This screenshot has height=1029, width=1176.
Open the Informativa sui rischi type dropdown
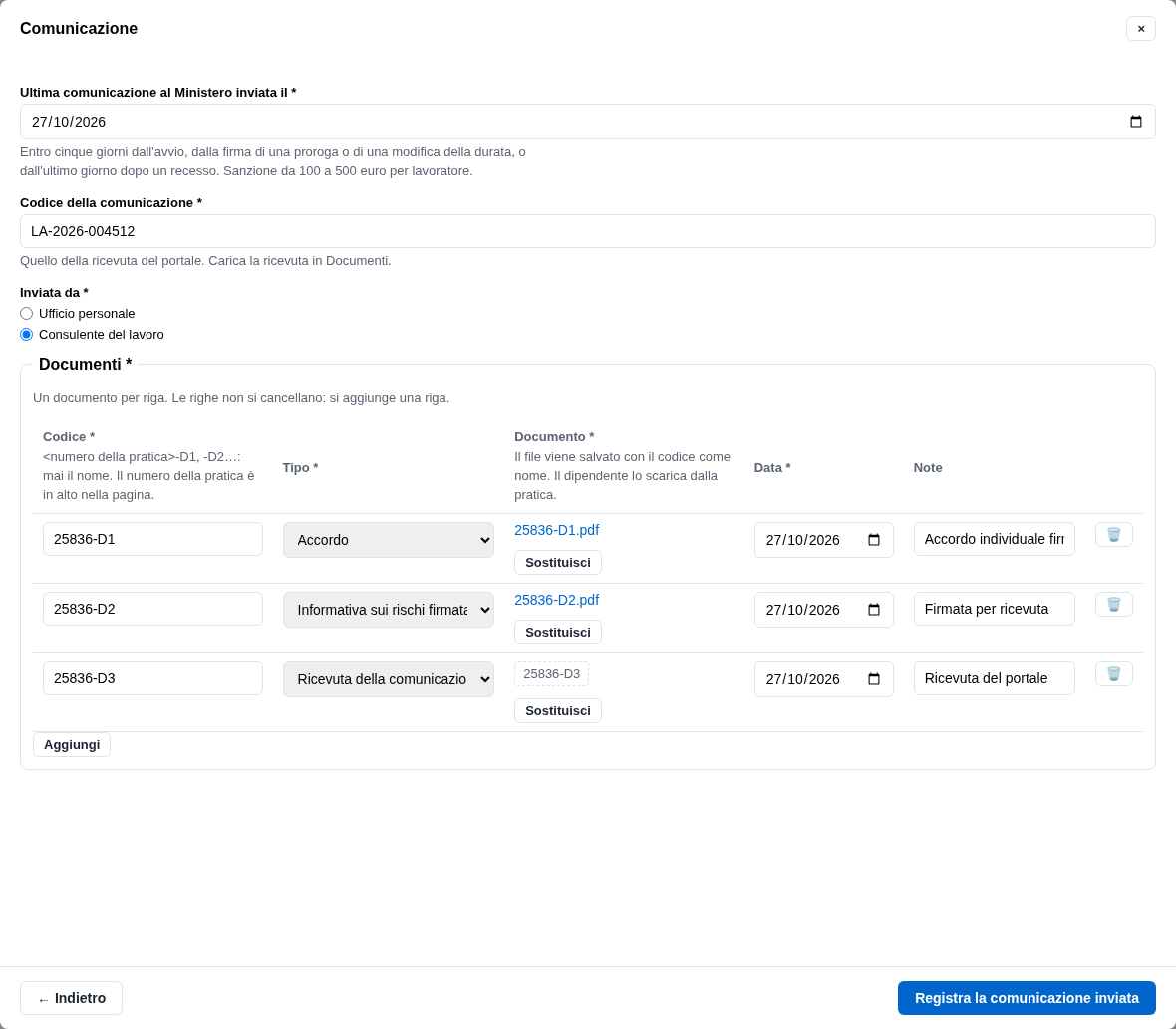coord(389,610)
